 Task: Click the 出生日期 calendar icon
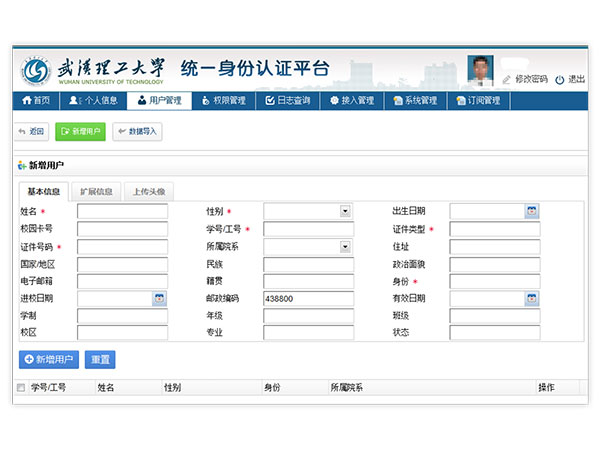click(531, 211)
